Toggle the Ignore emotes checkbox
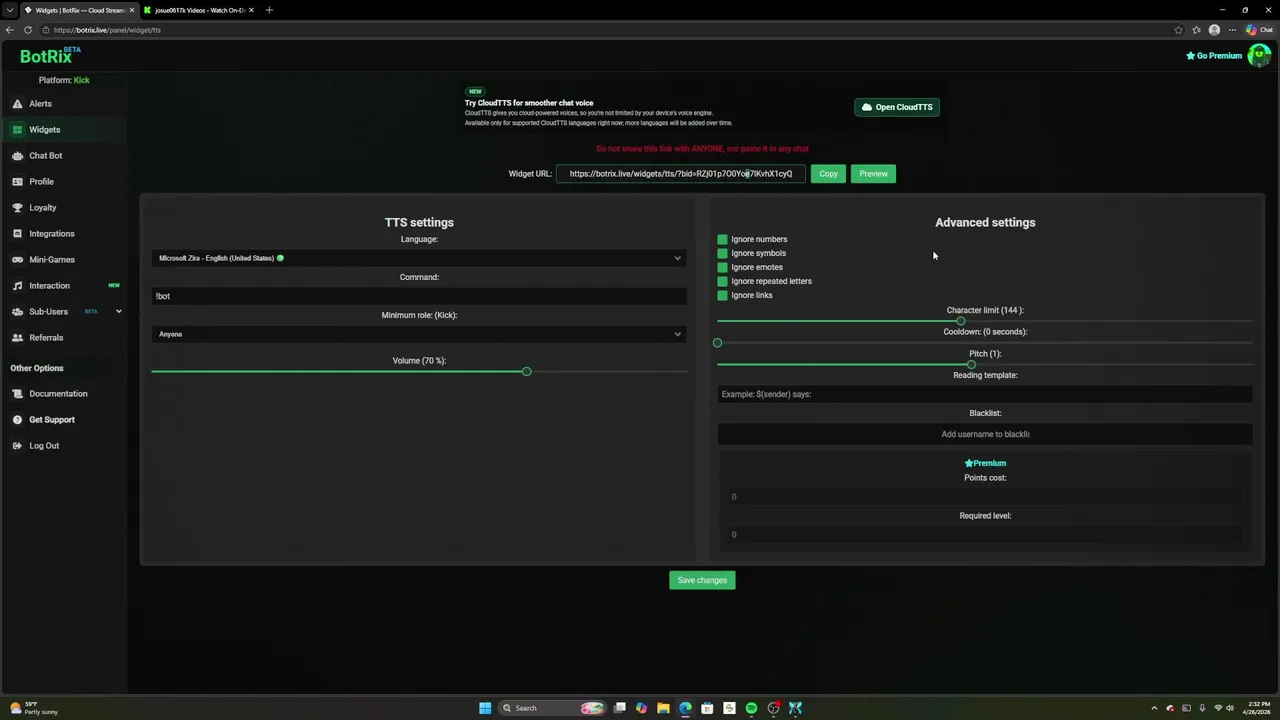The height and width of the screenshot is (720, 1280). (x=722, y=267)
